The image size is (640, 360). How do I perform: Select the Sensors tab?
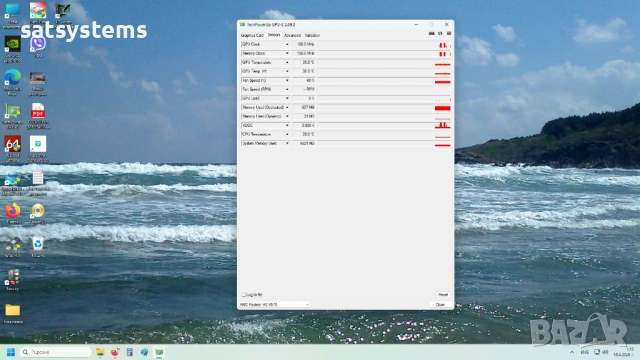273,35
